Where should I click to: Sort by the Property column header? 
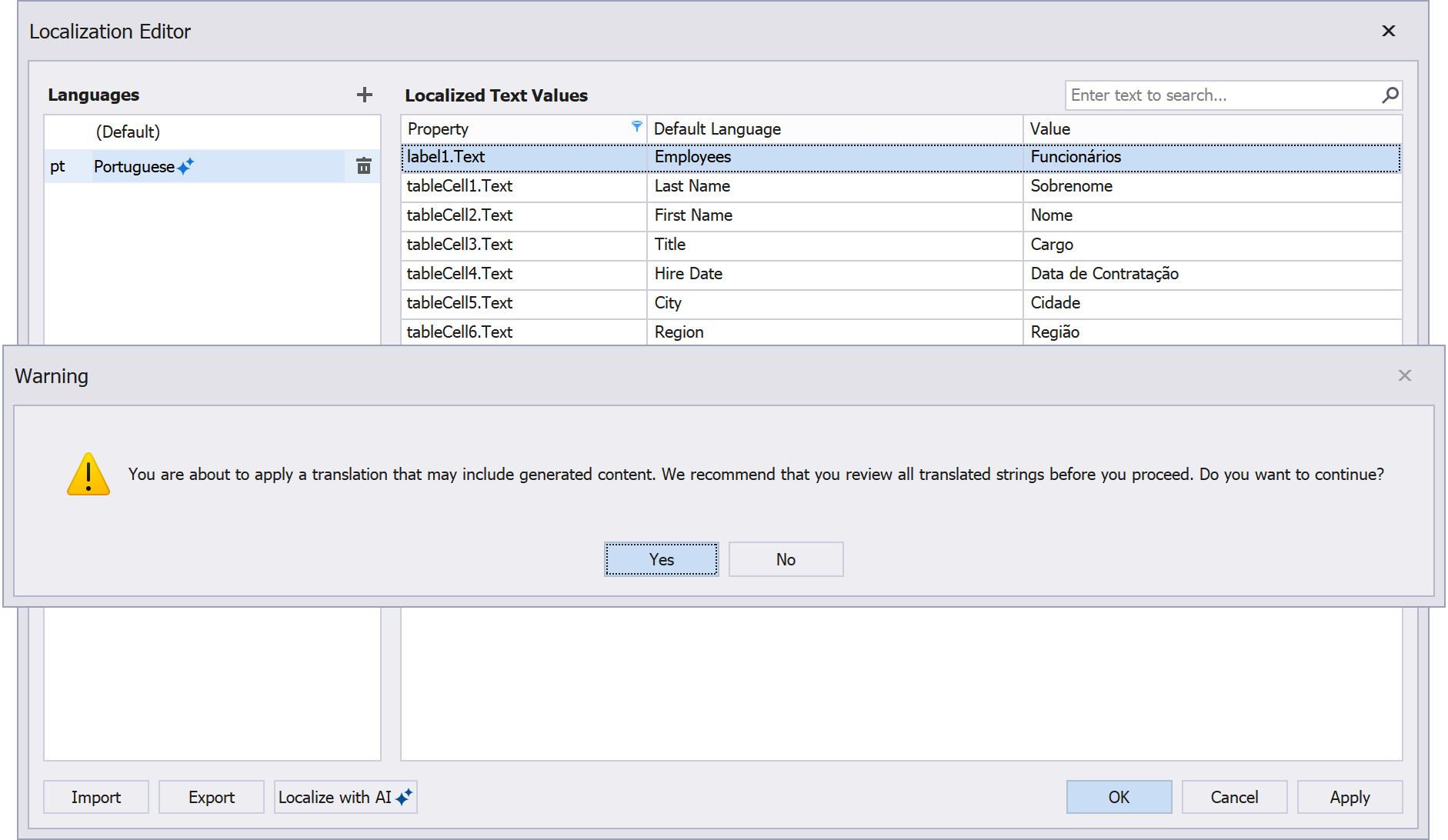[523, 129]
